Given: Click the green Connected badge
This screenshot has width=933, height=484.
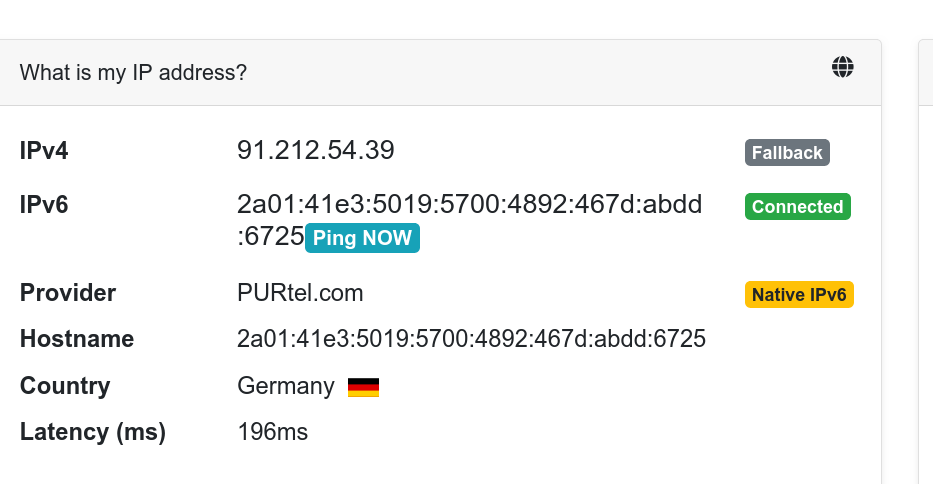Looking at the screenshot, I should point(798,207).
